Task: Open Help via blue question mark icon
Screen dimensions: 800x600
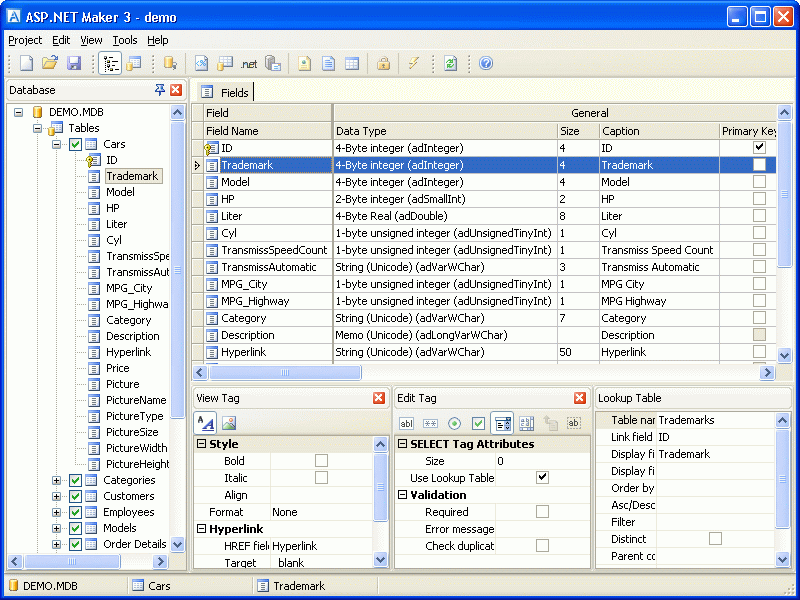Action: tap(486, 63)
